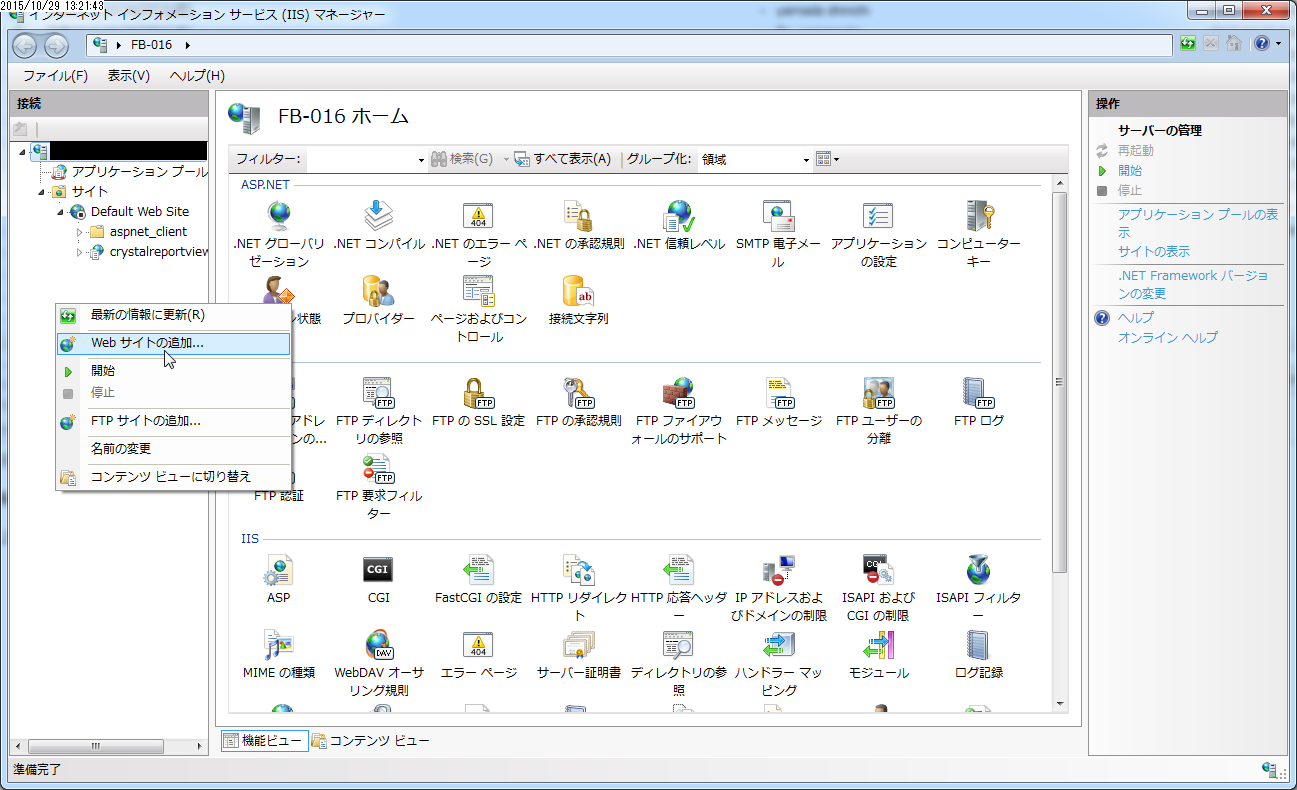Image resolution: width=1297 pixels, height=790 pixels.
Task: Open the HTTP 応答ヘッダー feature
Action: tap(679, 588)
